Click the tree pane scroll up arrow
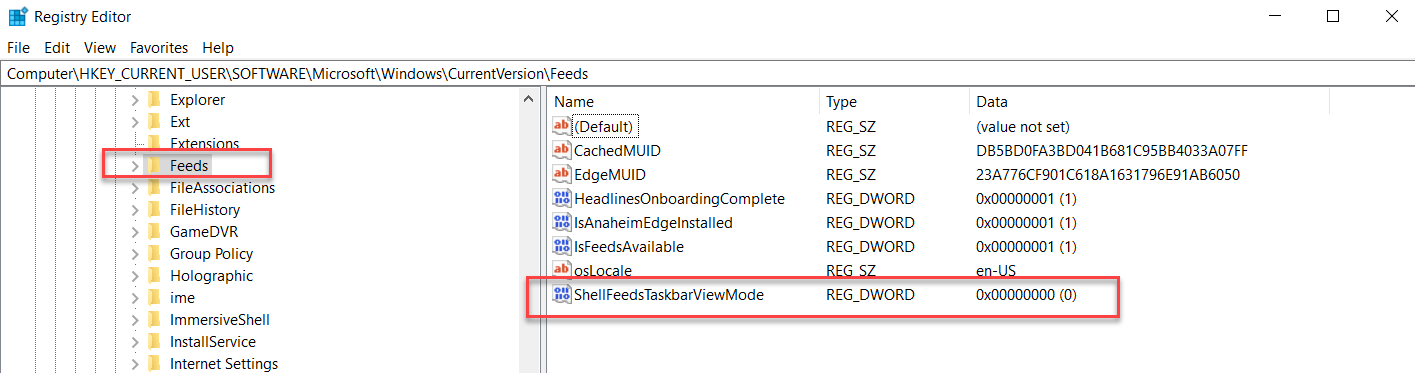 pyautogui.click(x=529, y=98)
